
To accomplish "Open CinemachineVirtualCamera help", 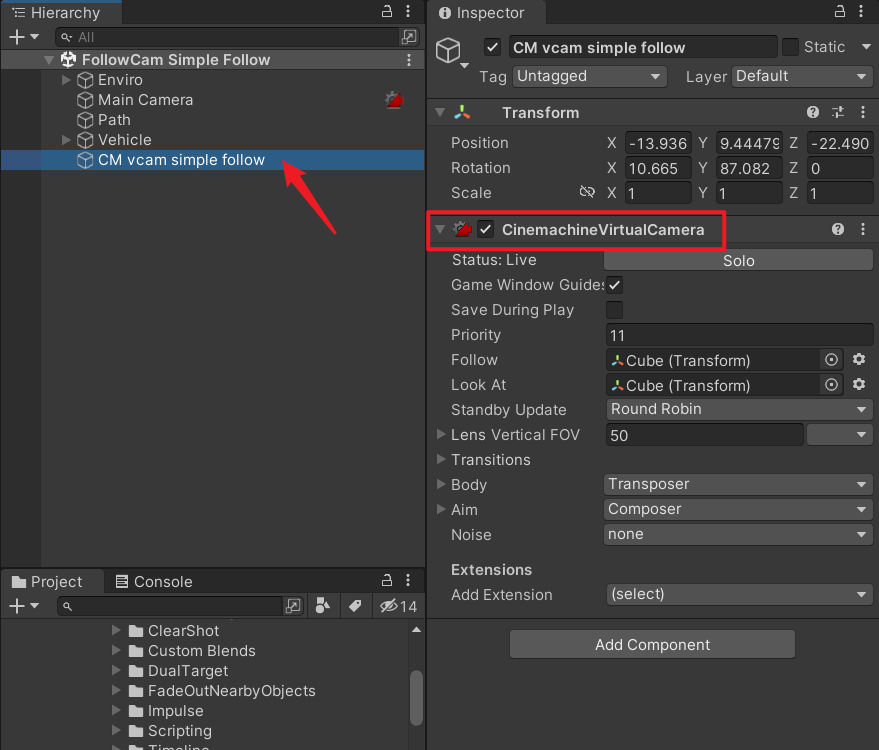I will [x=838, y=229].
